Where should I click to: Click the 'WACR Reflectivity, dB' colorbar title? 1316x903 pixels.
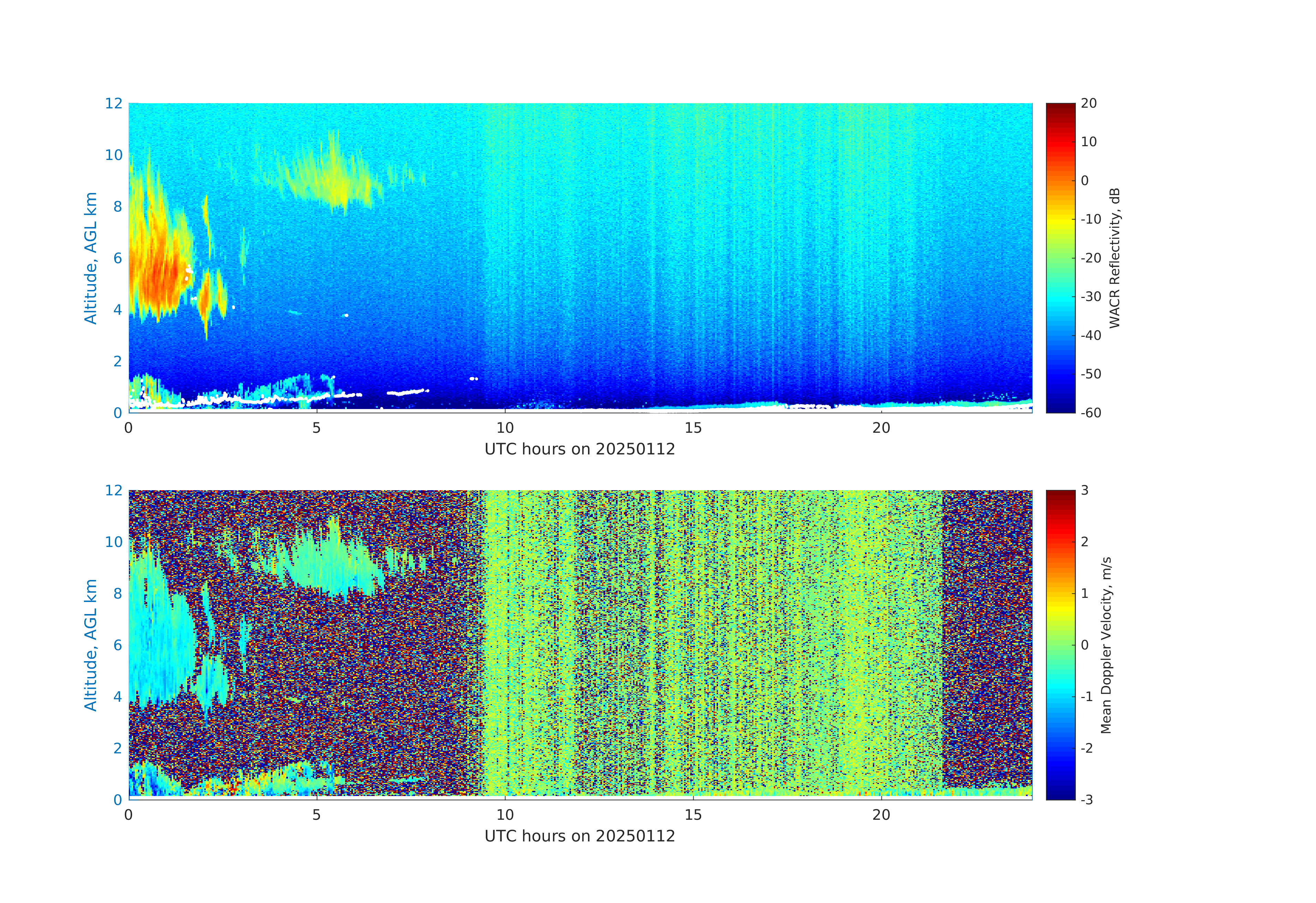pyautogui.click(x=1114, y=258)
